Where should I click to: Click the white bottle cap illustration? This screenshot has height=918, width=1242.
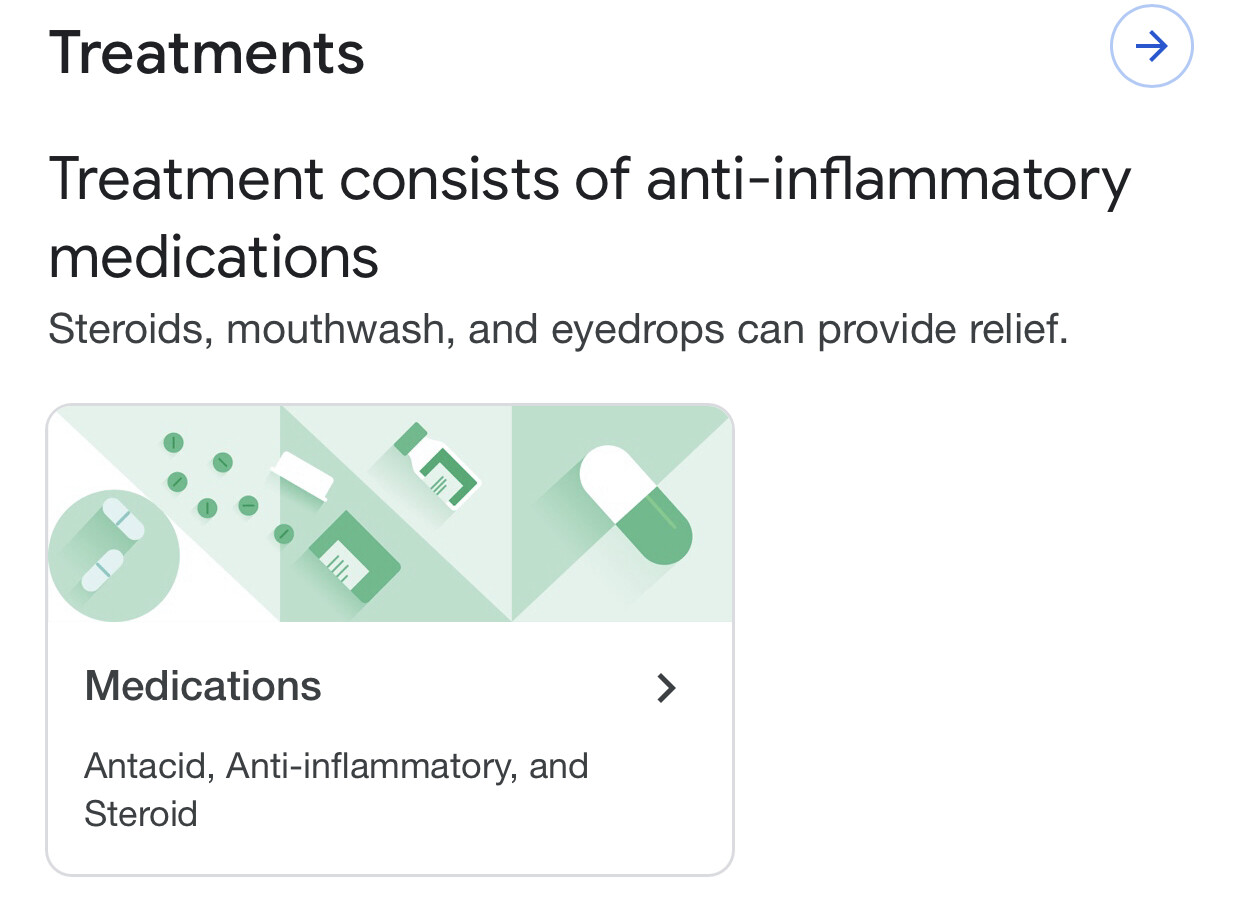pos(302,475)
